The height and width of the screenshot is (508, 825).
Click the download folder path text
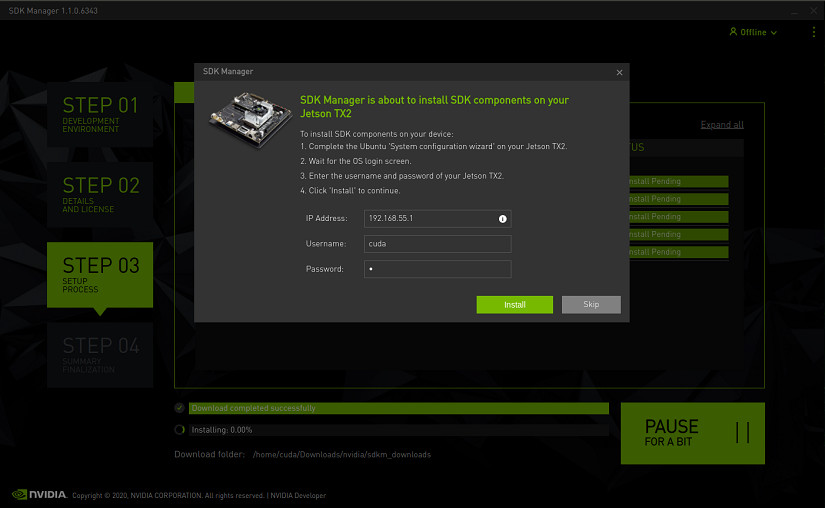pos(342,454)
